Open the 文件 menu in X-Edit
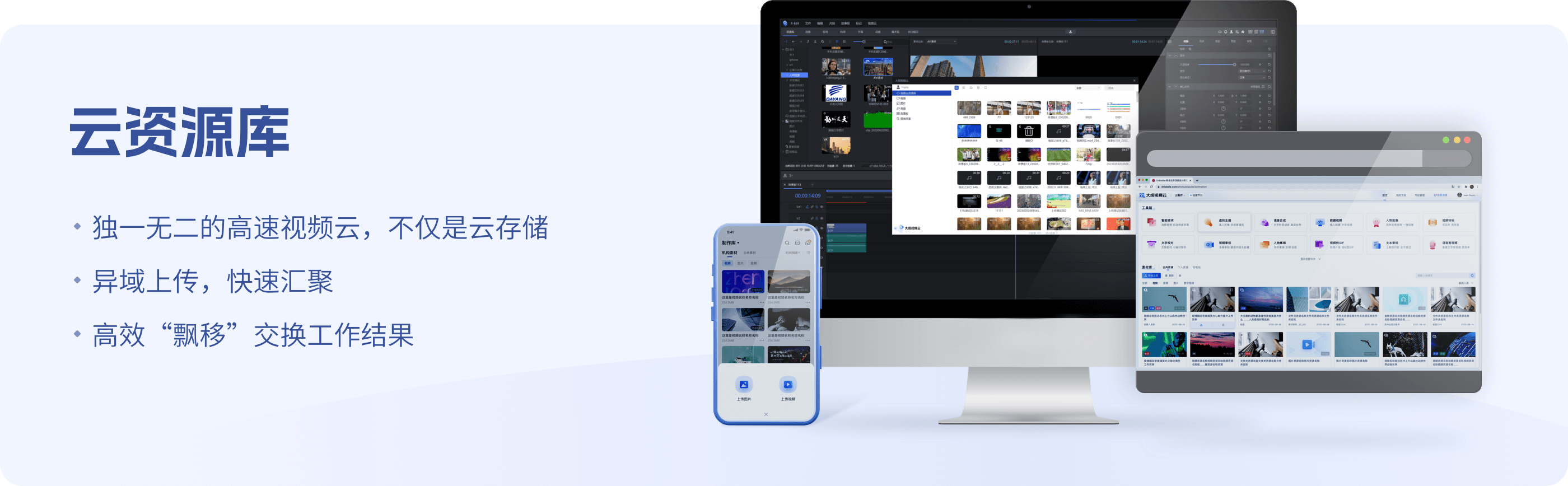The width and height of the screenshot is (1568, 486). 808,23
